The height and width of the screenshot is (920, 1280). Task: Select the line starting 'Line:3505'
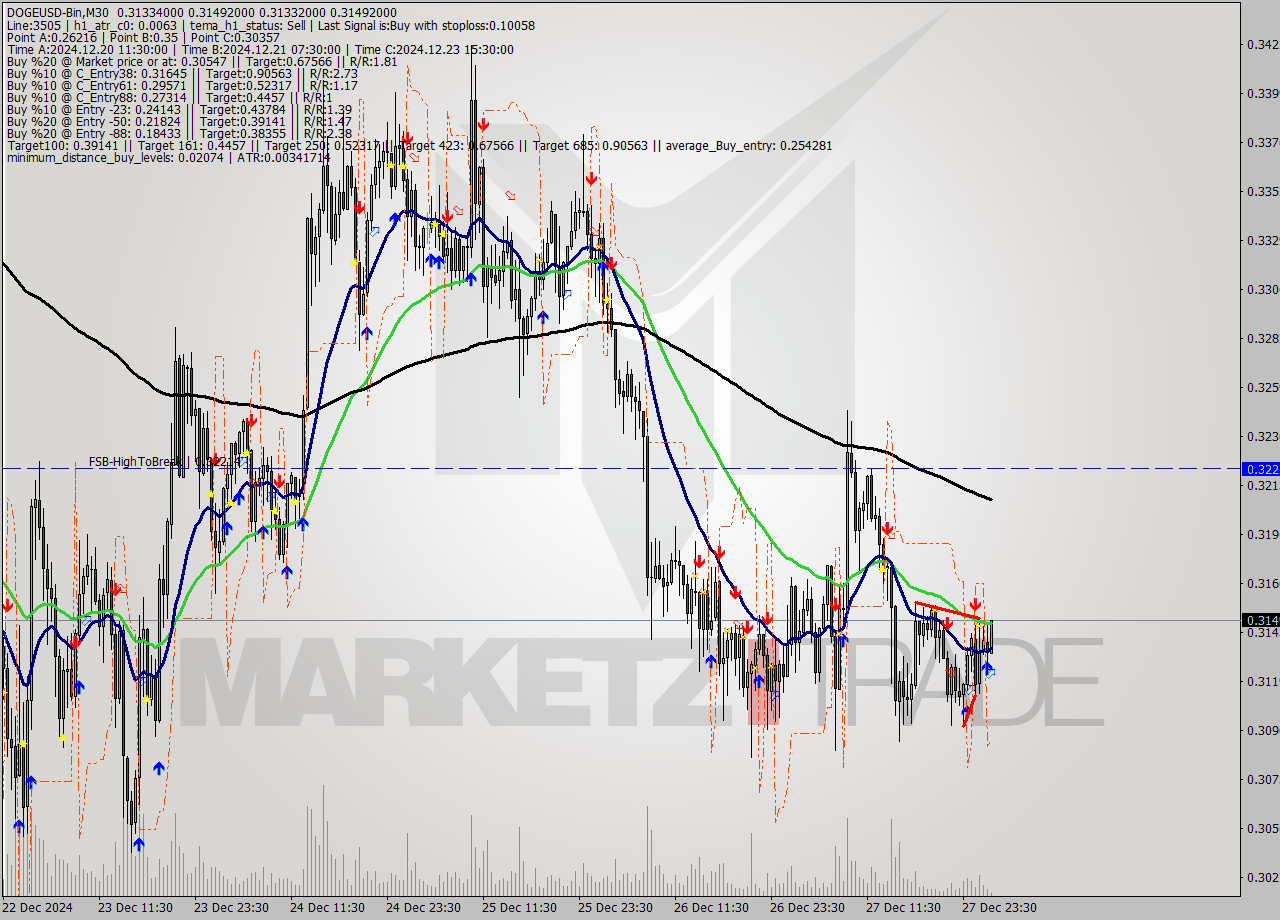coord(270,25)
